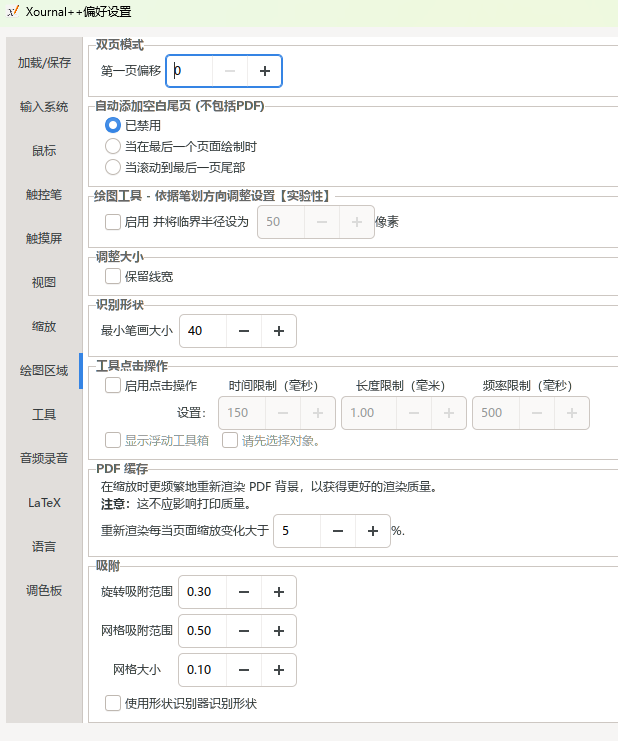
Task: Increase 旋转吸附范围 with plus button
Action: 279,592
